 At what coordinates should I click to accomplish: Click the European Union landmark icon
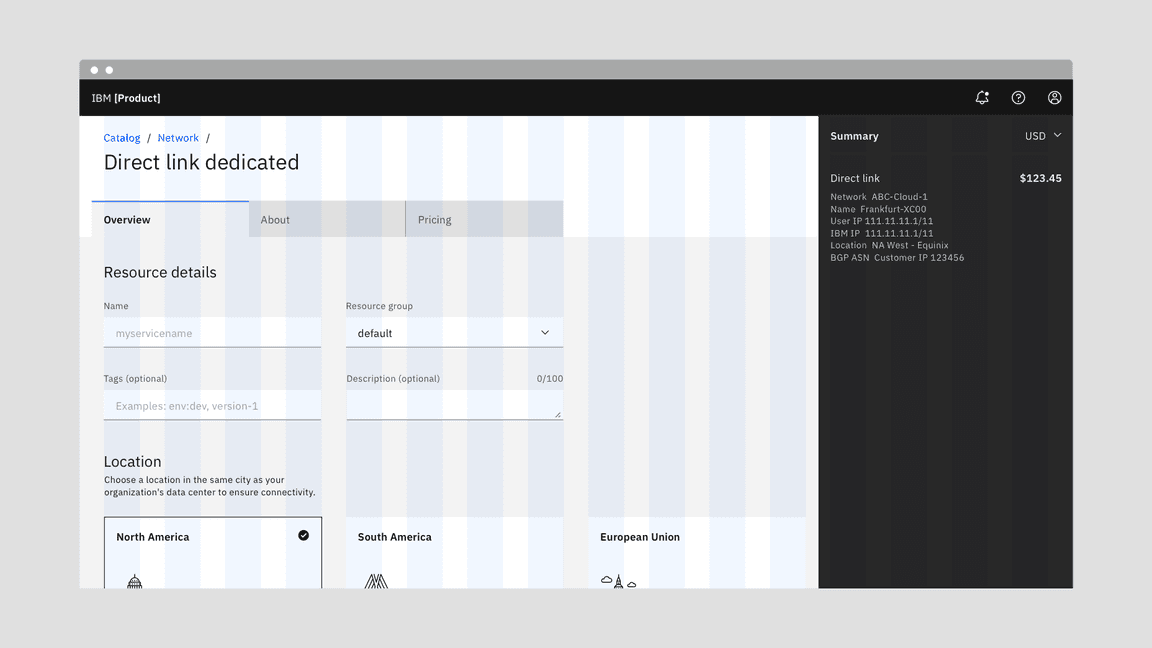click(x=618, y=581)
